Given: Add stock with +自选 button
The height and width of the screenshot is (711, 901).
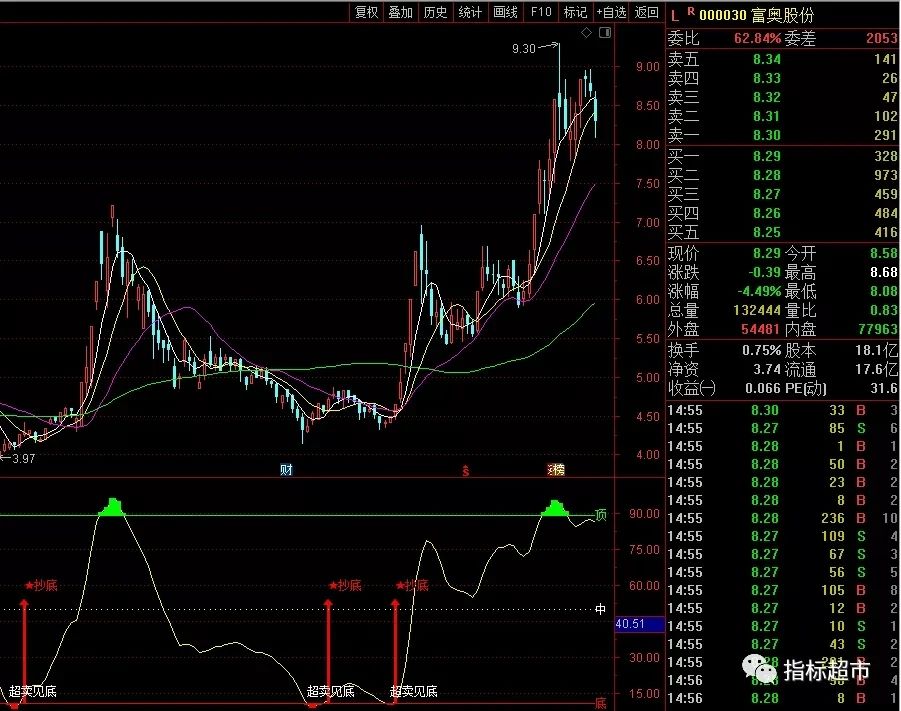Looking at the screenshot, I should point(611,12).
